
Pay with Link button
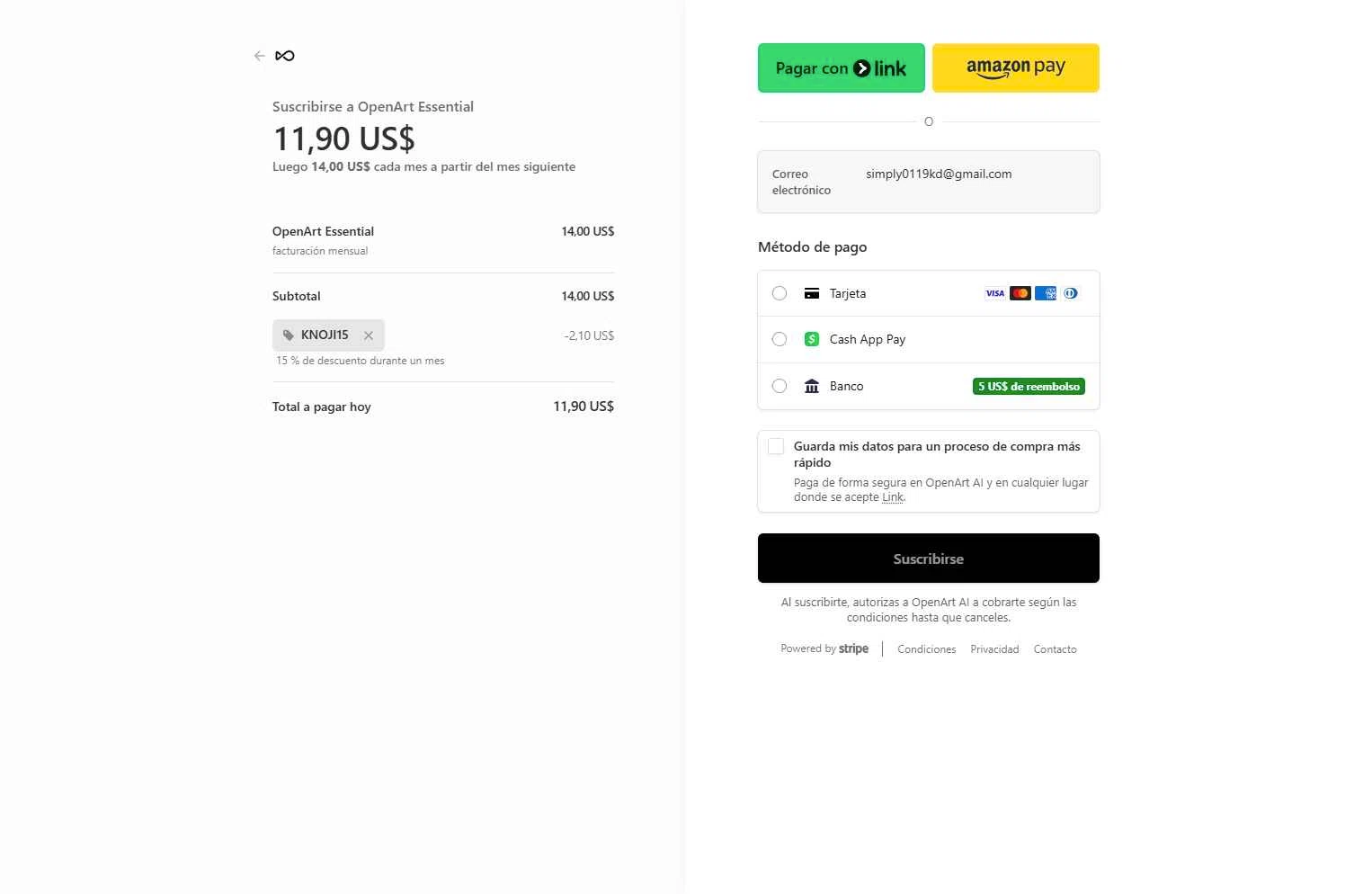pyautogui.click(x=842, y=68)
